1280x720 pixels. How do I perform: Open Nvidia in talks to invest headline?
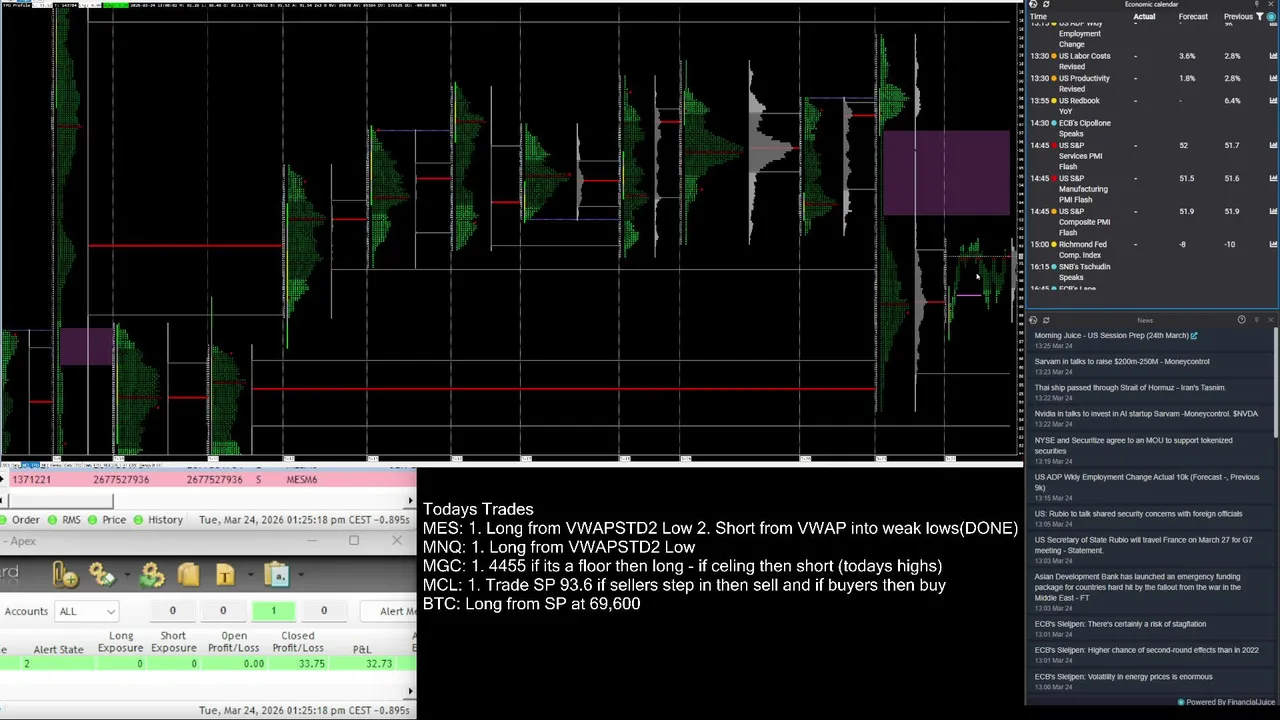[x=1146, y=414]
